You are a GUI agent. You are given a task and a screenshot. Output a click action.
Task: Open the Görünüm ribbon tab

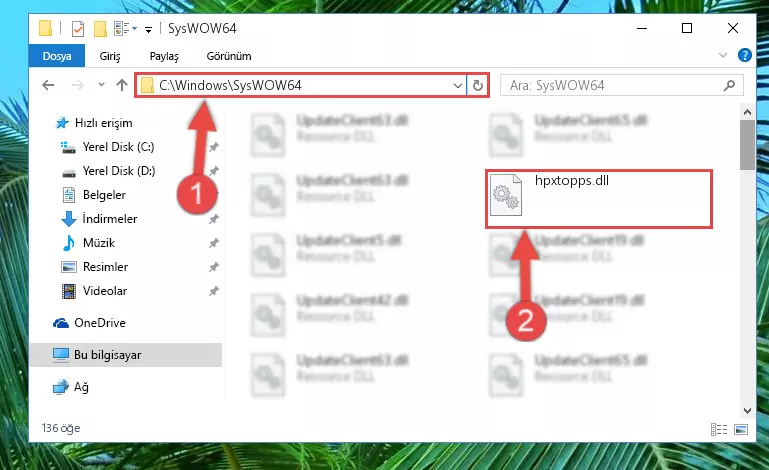pyautogui.click(x=229, y=56)
